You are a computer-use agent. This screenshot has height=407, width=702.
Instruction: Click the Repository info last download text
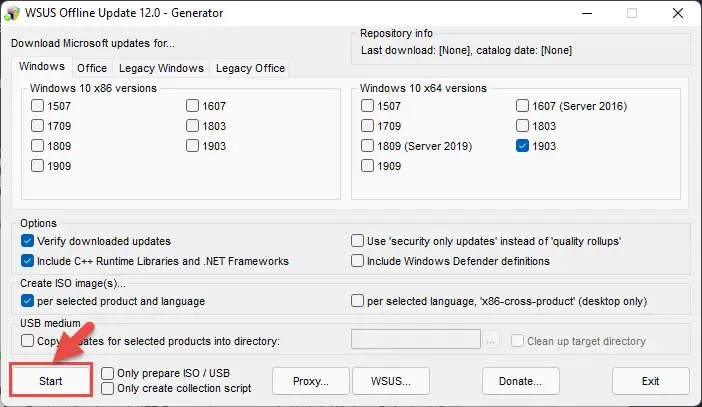click(x=466, y=50)
